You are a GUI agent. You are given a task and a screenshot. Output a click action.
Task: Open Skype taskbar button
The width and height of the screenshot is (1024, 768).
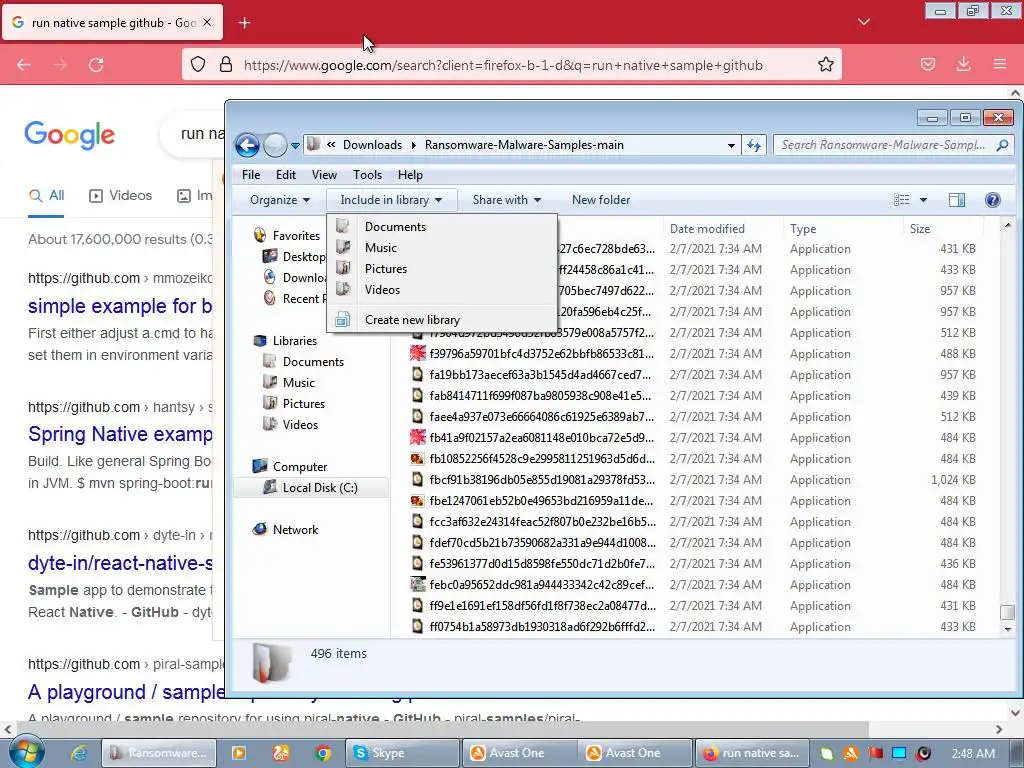pyautogui.click(x=401, y=753)
